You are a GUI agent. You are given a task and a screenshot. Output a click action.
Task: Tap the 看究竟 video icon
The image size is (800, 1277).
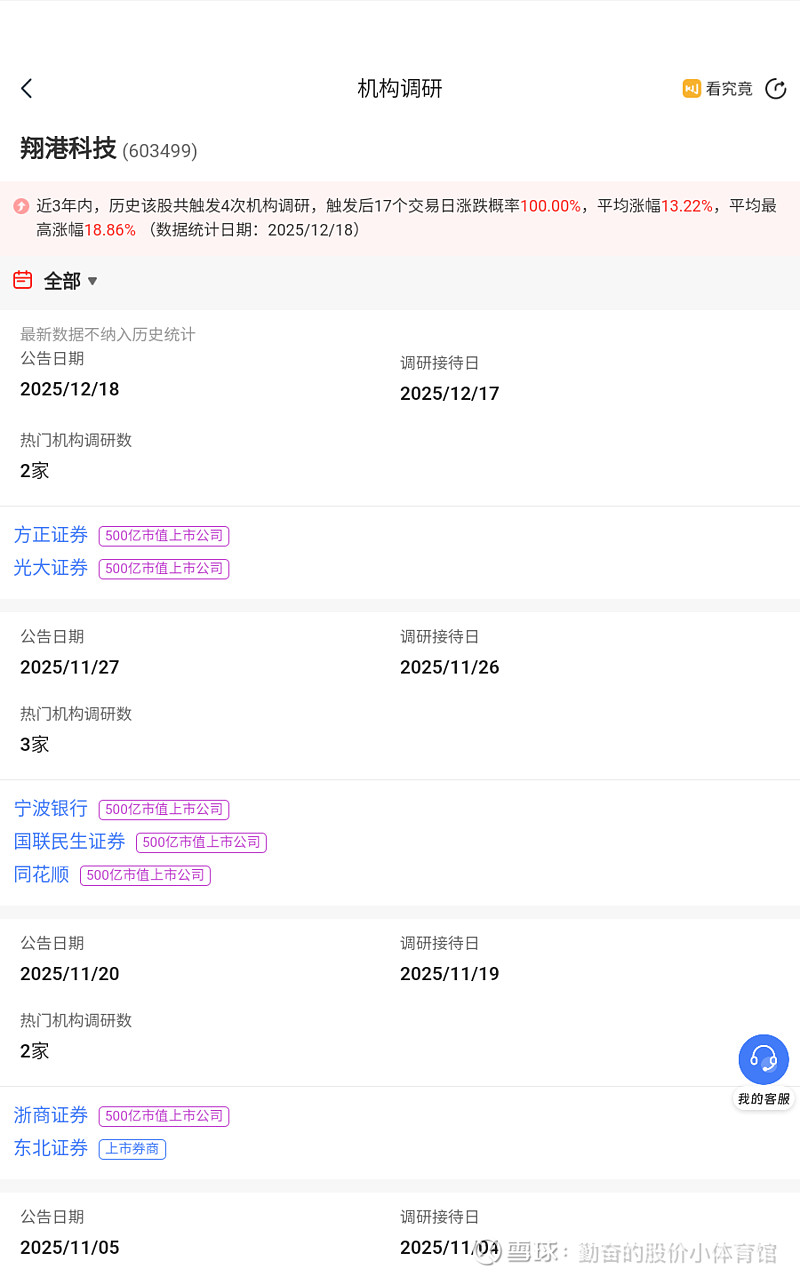(x=691, y=89)
